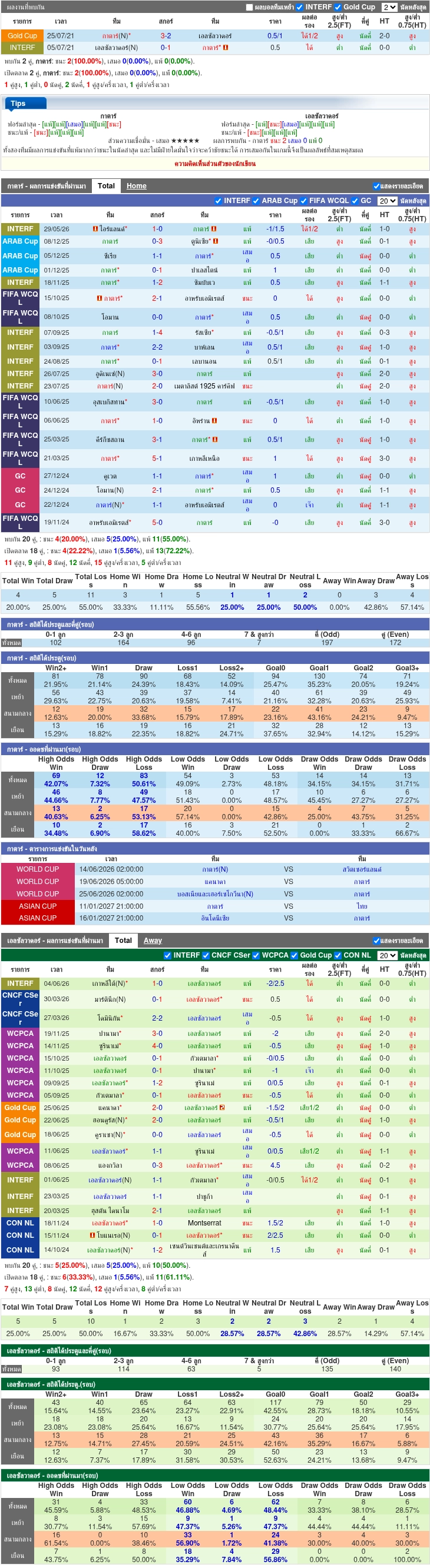Open team อินโดนีเซีย in the 16/01/2027 Asian Cup fixture
This screenshot has width=430, height=1568.
click(215, 918)
